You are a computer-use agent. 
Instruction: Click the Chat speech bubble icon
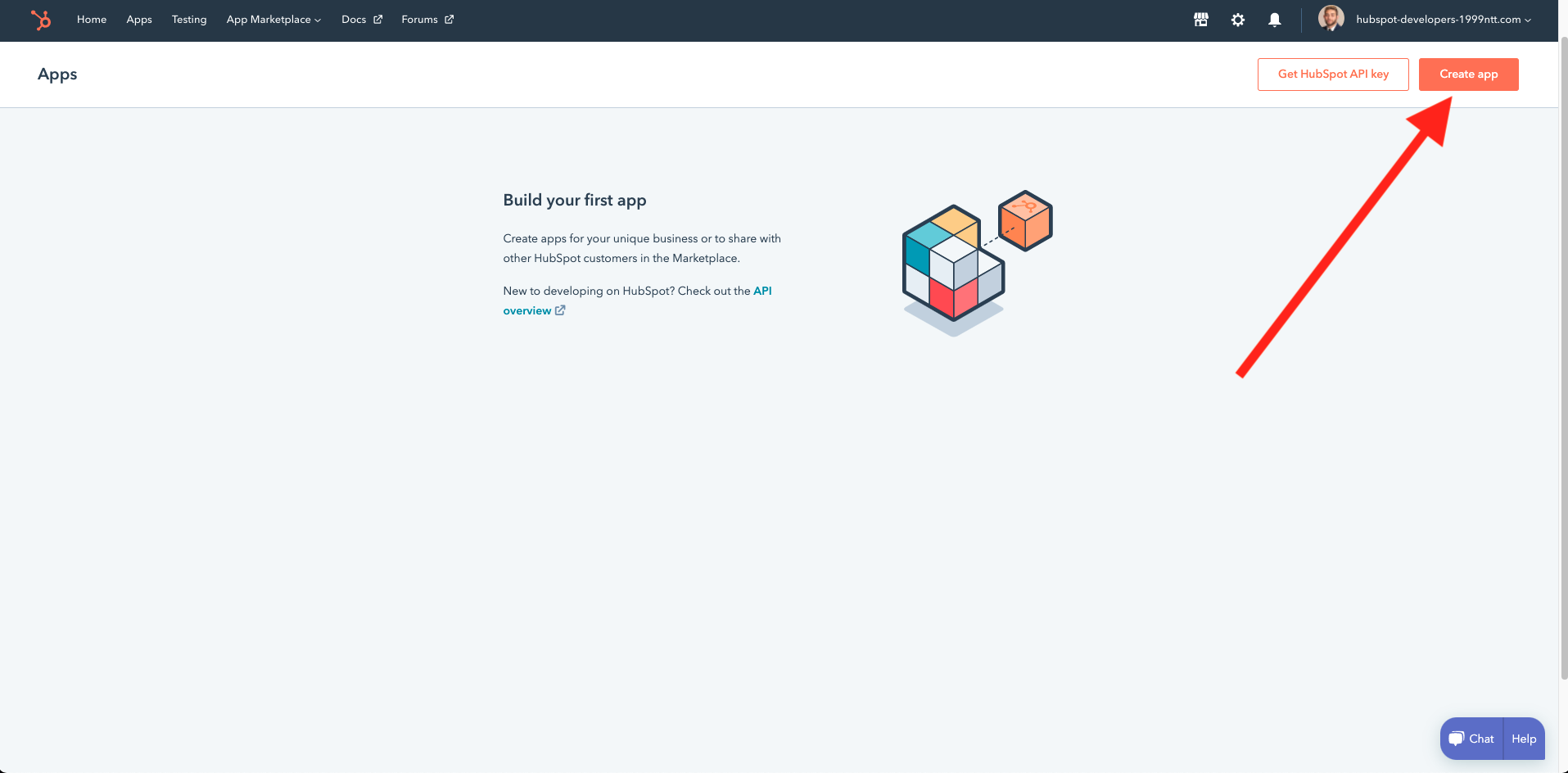pyautogui.click(x=1456, y=739)
